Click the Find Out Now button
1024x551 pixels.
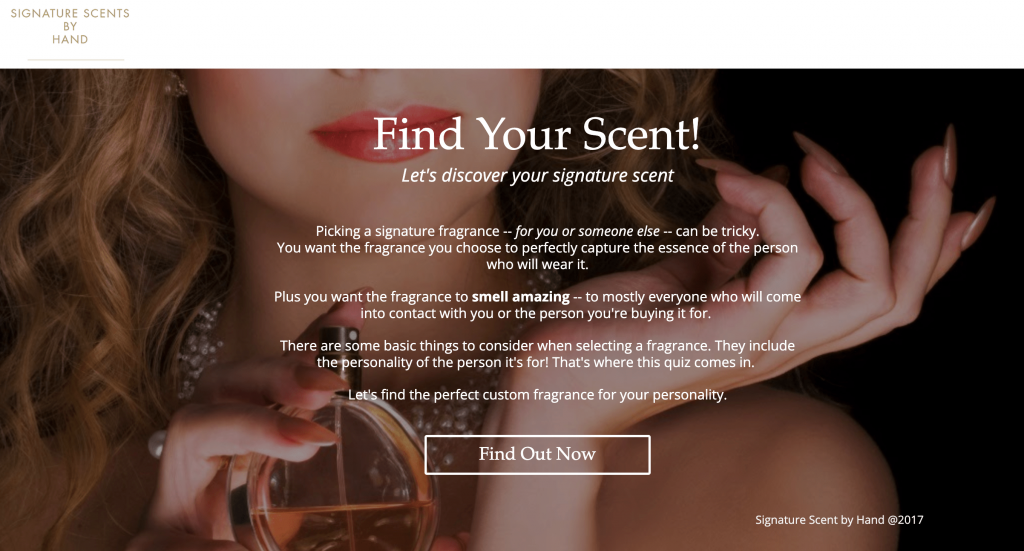537,454
